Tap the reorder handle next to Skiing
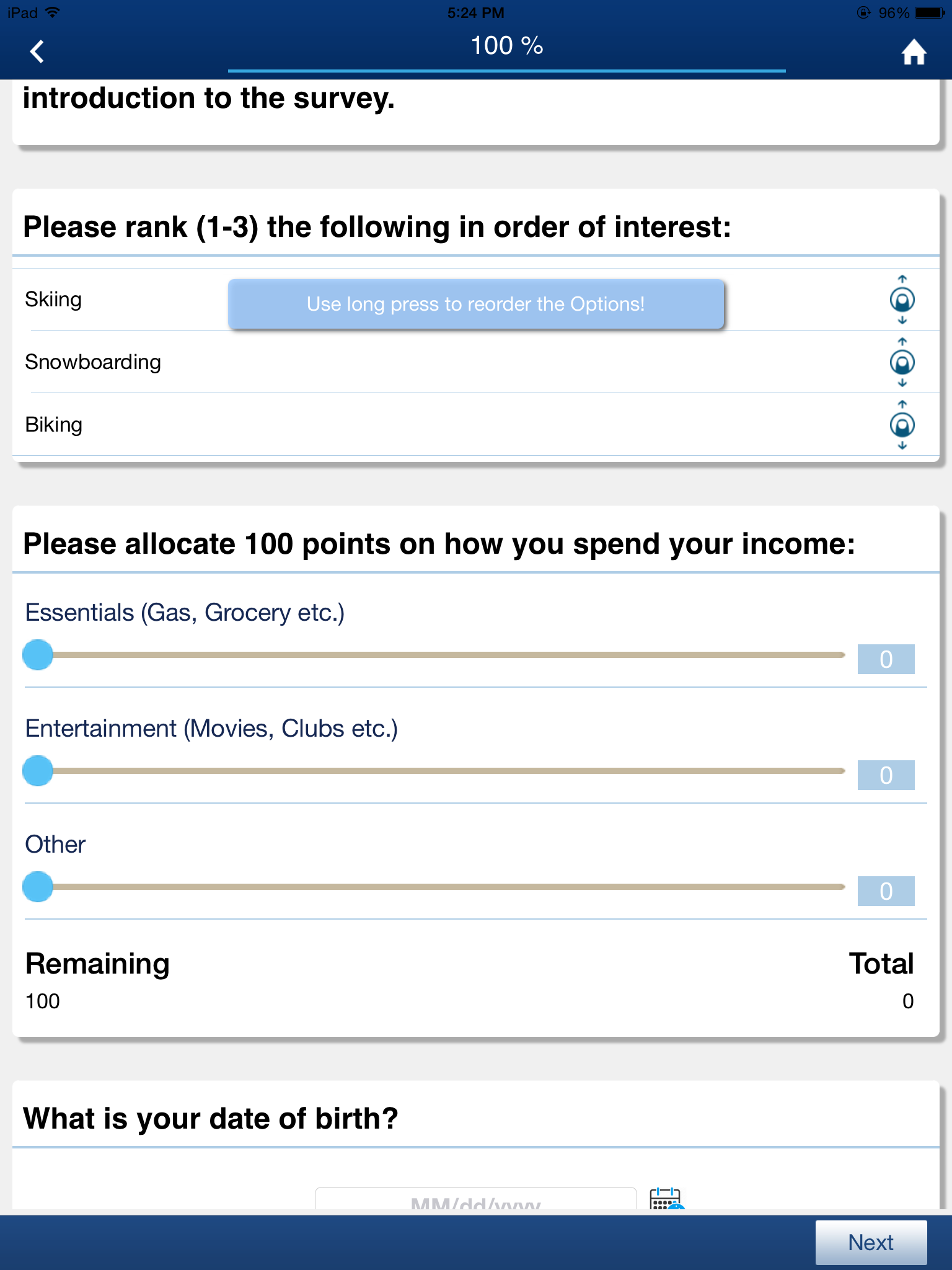The image size is (952, 1270). [902, 300]
